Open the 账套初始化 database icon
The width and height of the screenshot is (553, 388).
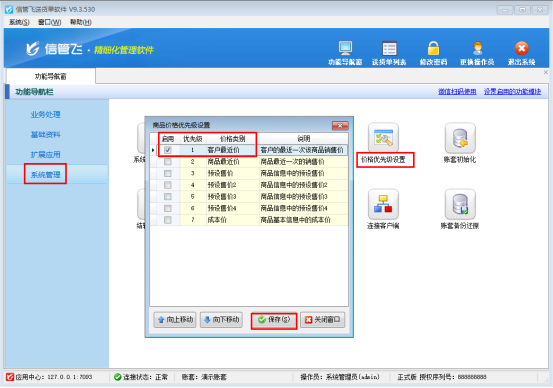click(460, 138)
